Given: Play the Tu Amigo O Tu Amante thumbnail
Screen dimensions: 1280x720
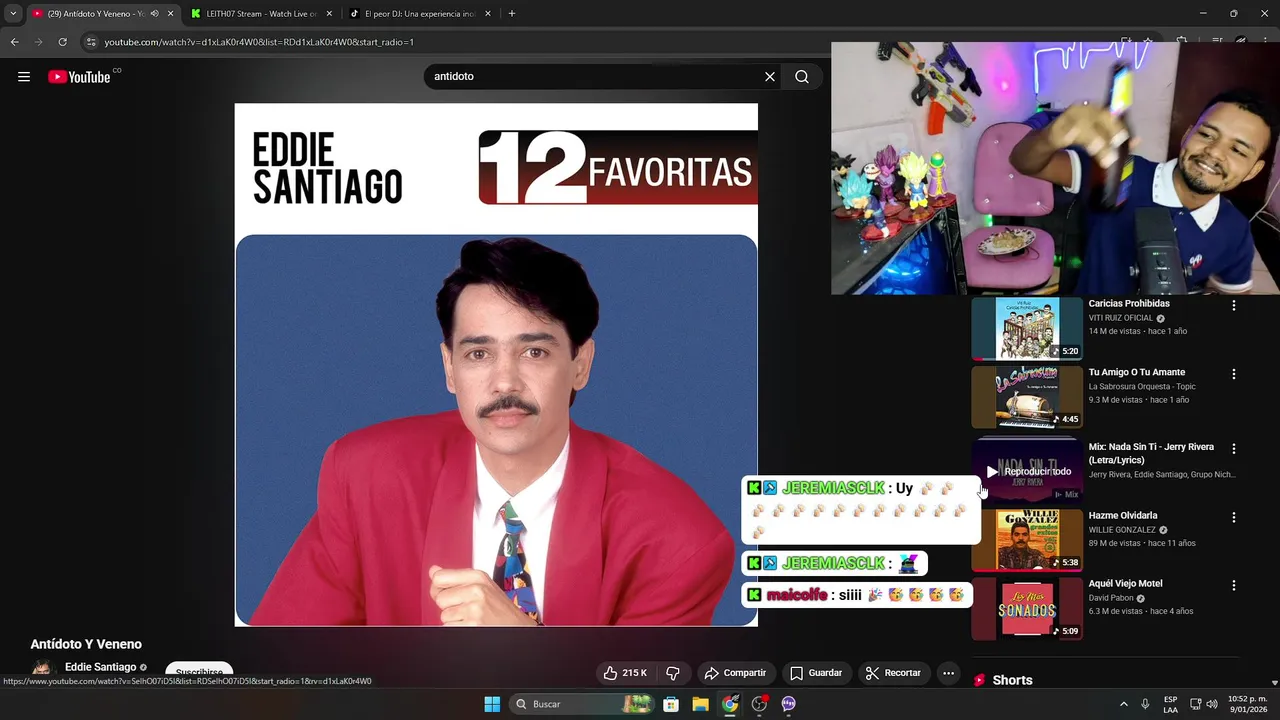Looking at the screenshot, I should (1027, 397).
